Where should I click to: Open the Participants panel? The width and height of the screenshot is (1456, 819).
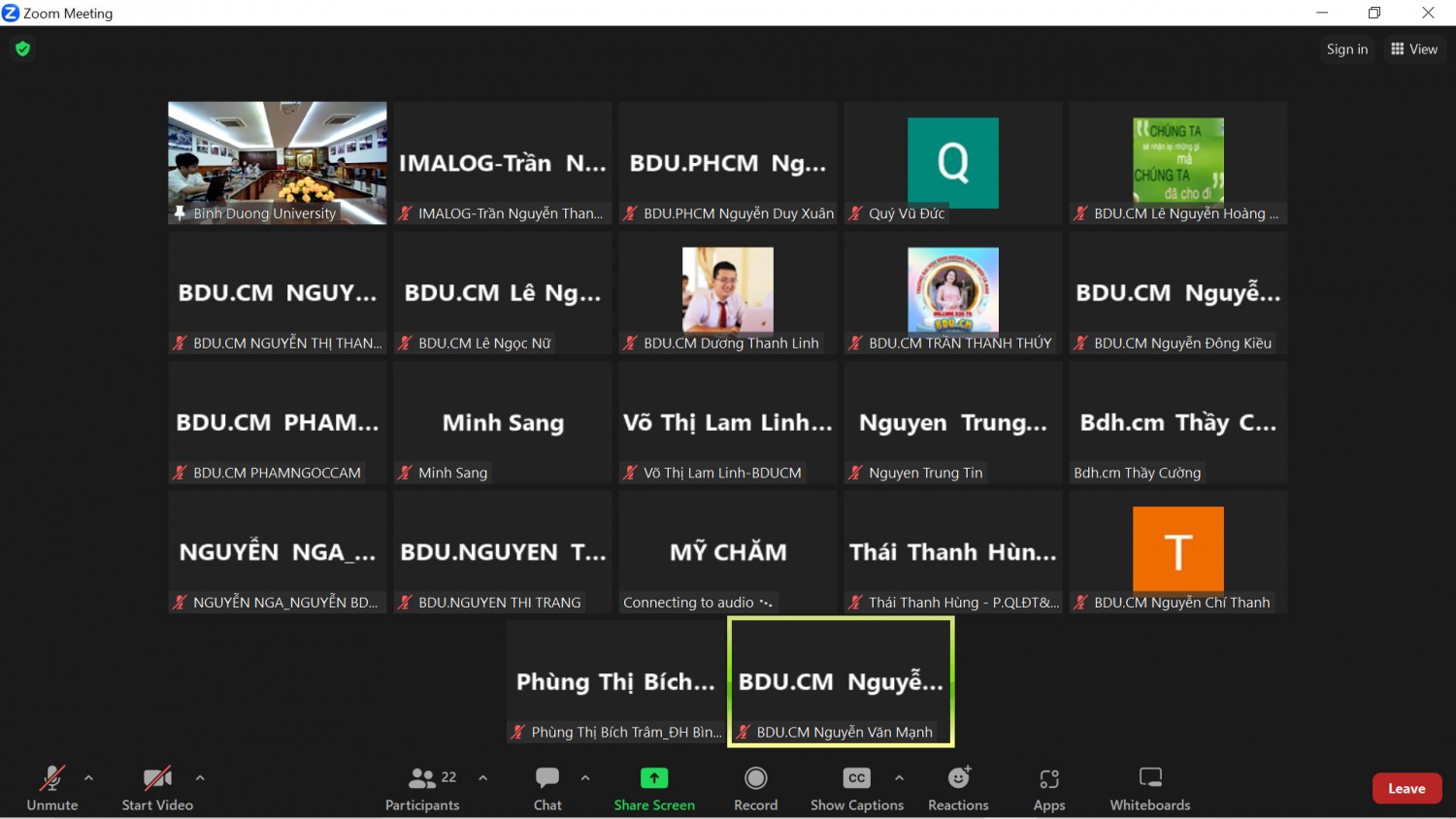(422, 788)
